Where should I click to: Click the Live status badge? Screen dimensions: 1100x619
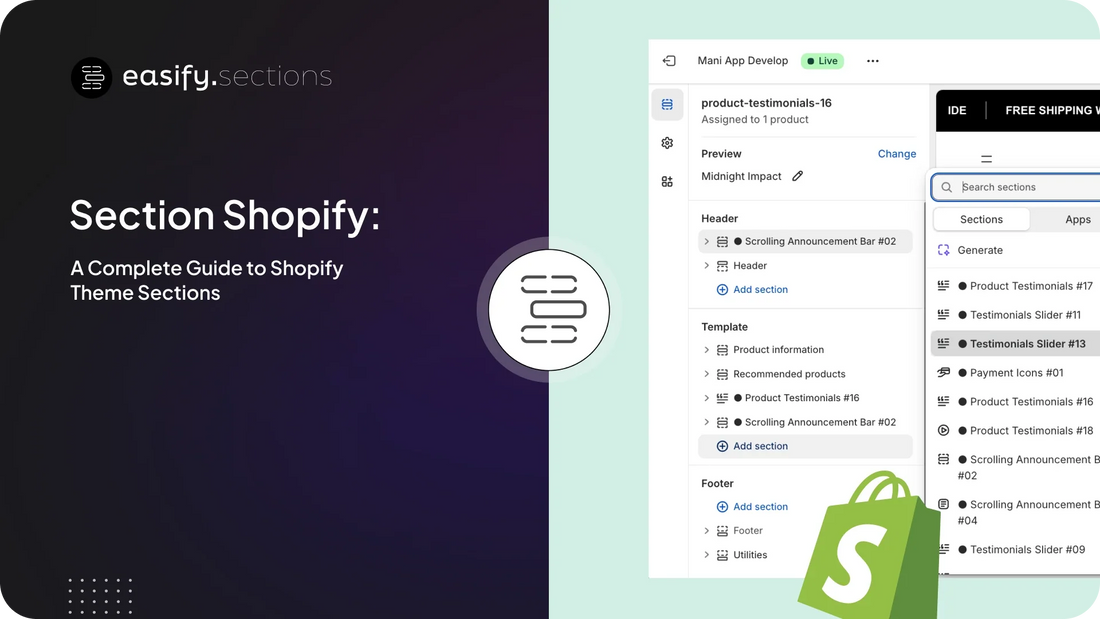coord(822,61)
